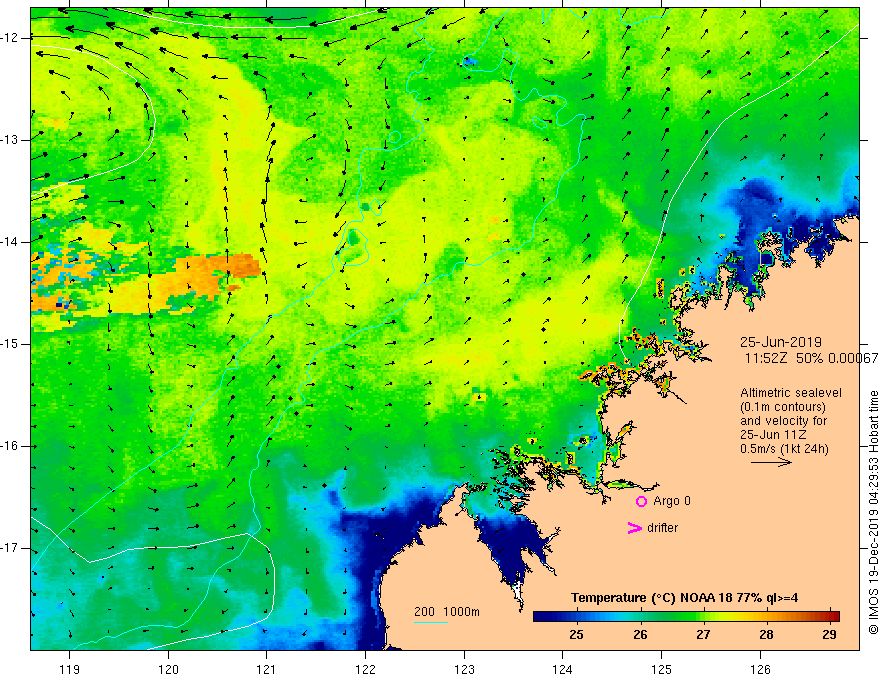Click the '25-Jun 11Z' text

[774, 435]
